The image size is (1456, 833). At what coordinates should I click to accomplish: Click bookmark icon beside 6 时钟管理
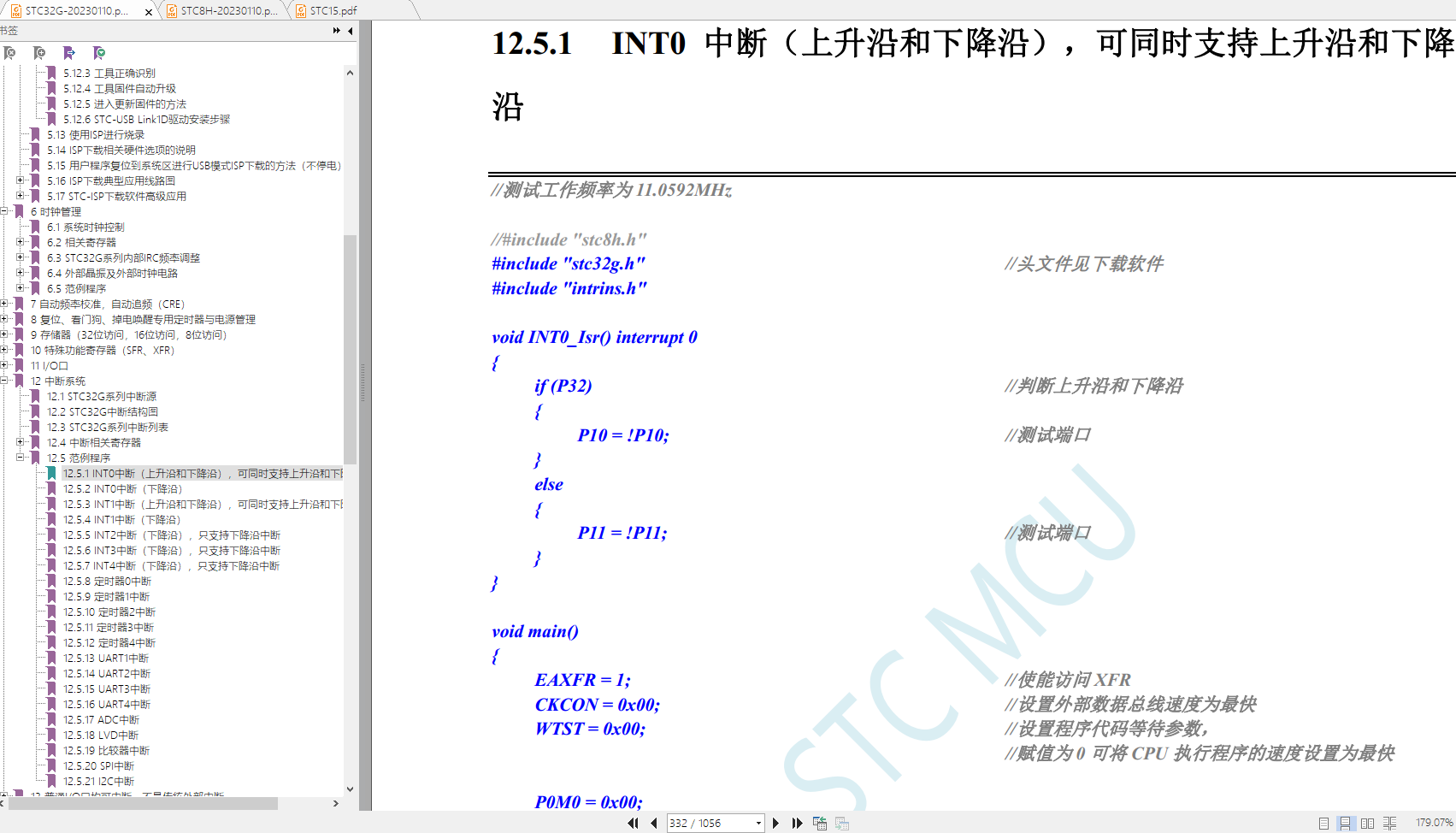[x=20, y=211]
